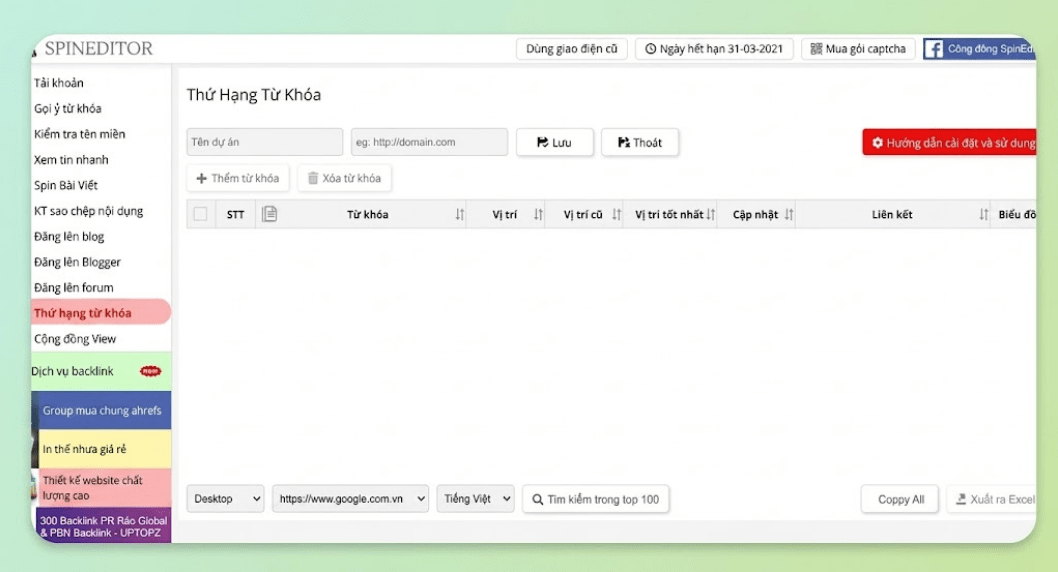This screenshot has width=1058, height=572.
Task: Open the google.com.vn search engine dropdown
Action: pyautogui.click(x=350, y=499)
